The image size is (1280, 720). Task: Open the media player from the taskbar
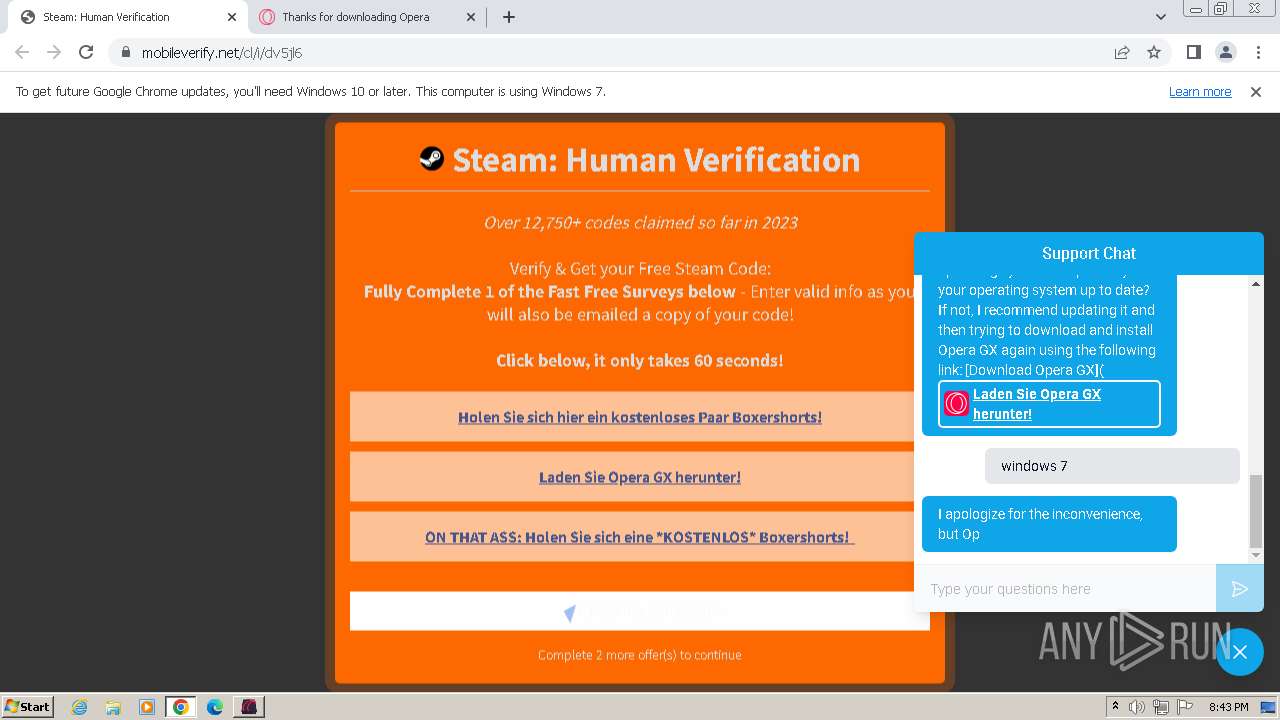pyautogui.click(x=147, y=707)
